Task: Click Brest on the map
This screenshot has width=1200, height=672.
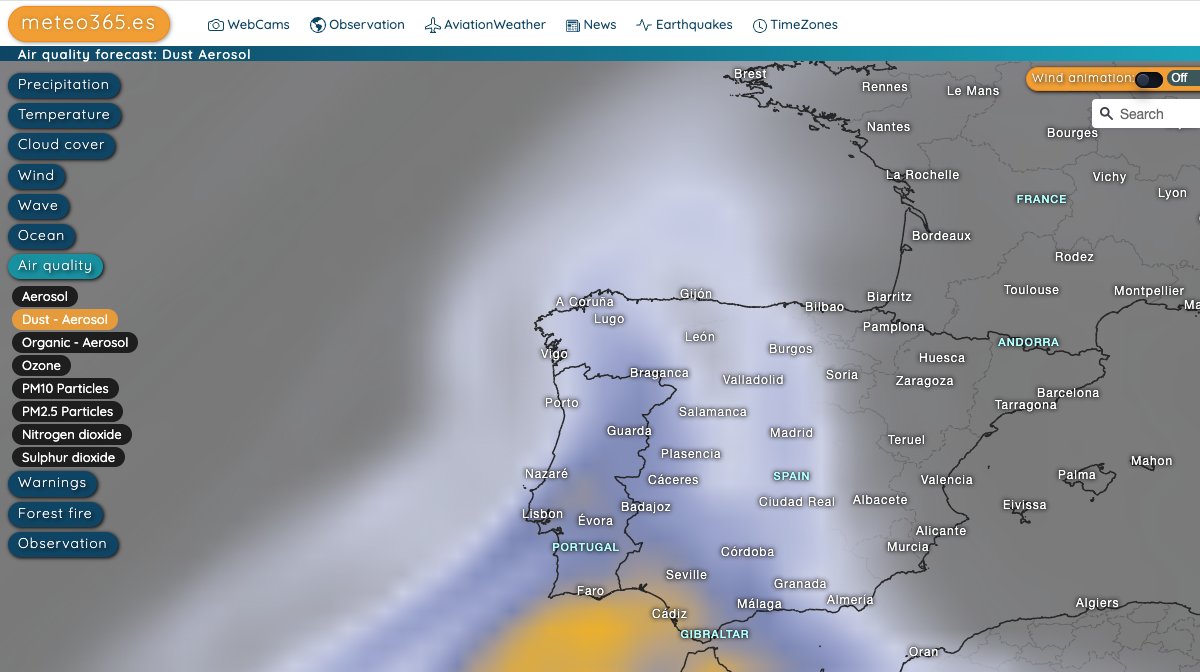Action: tap(750, 74)
